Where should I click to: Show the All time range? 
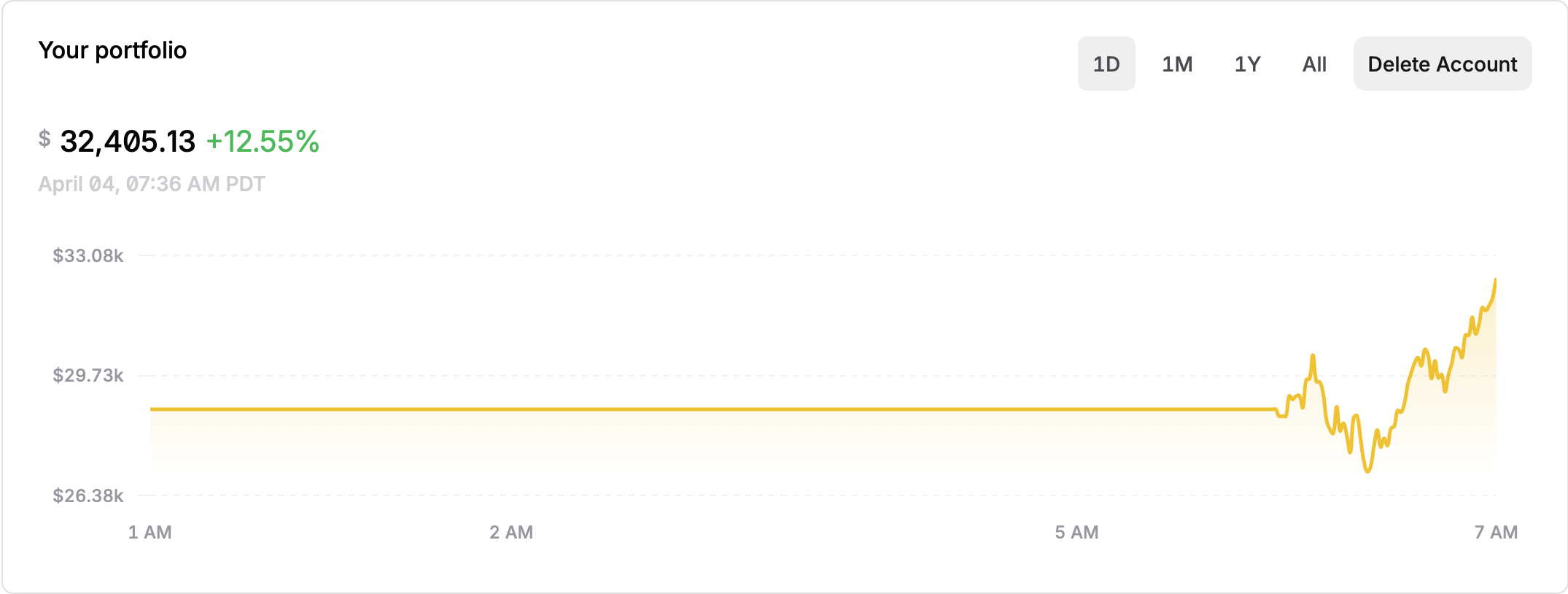tap(1314, 63)
